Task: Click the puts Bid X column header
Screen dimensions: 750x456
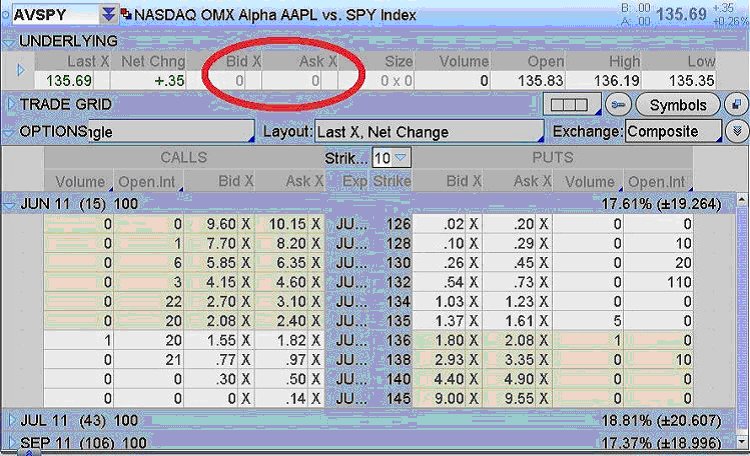Action: point(447,181)
